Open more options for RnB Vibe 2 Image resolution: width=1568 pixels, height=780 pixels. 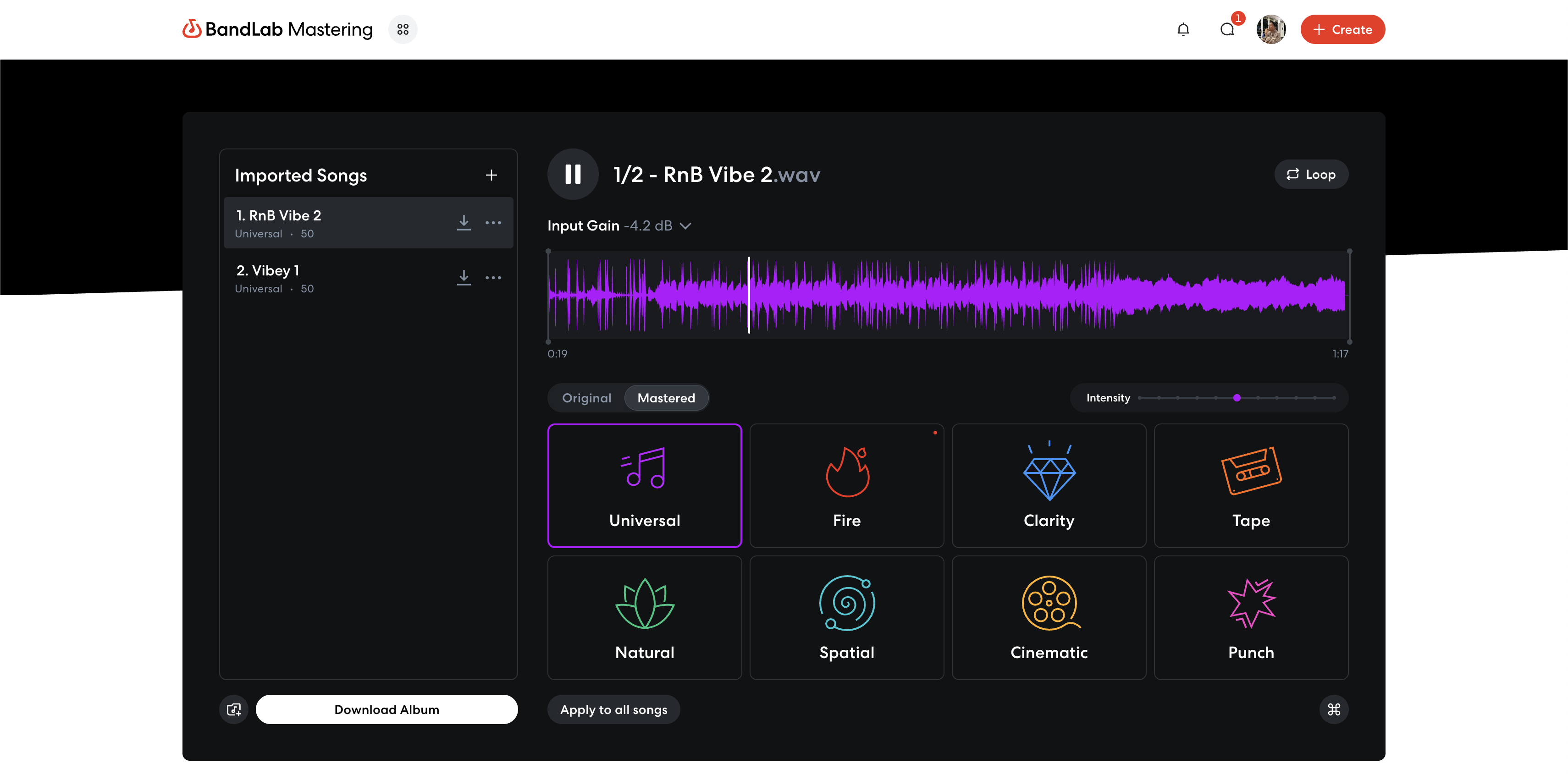(x=493, y=223)
